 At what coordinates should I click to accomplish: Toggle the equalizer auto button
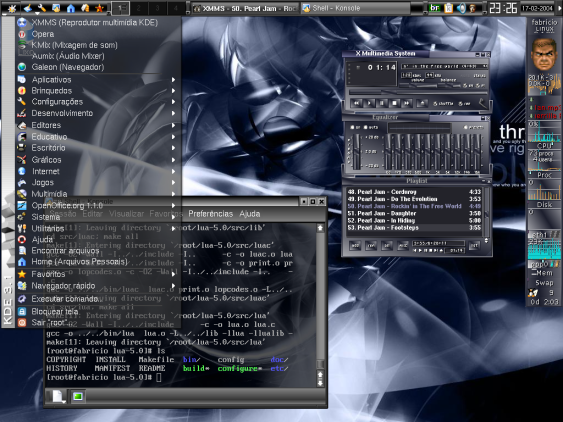(x=371, y=127)
